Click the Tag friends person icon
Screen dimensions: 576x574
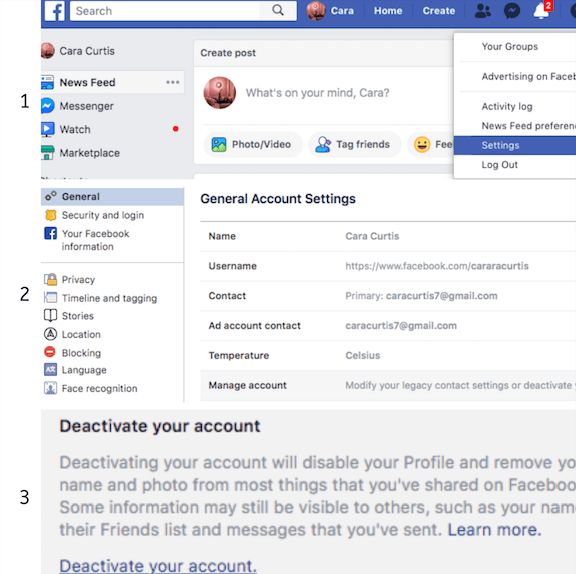click(323, 144)
